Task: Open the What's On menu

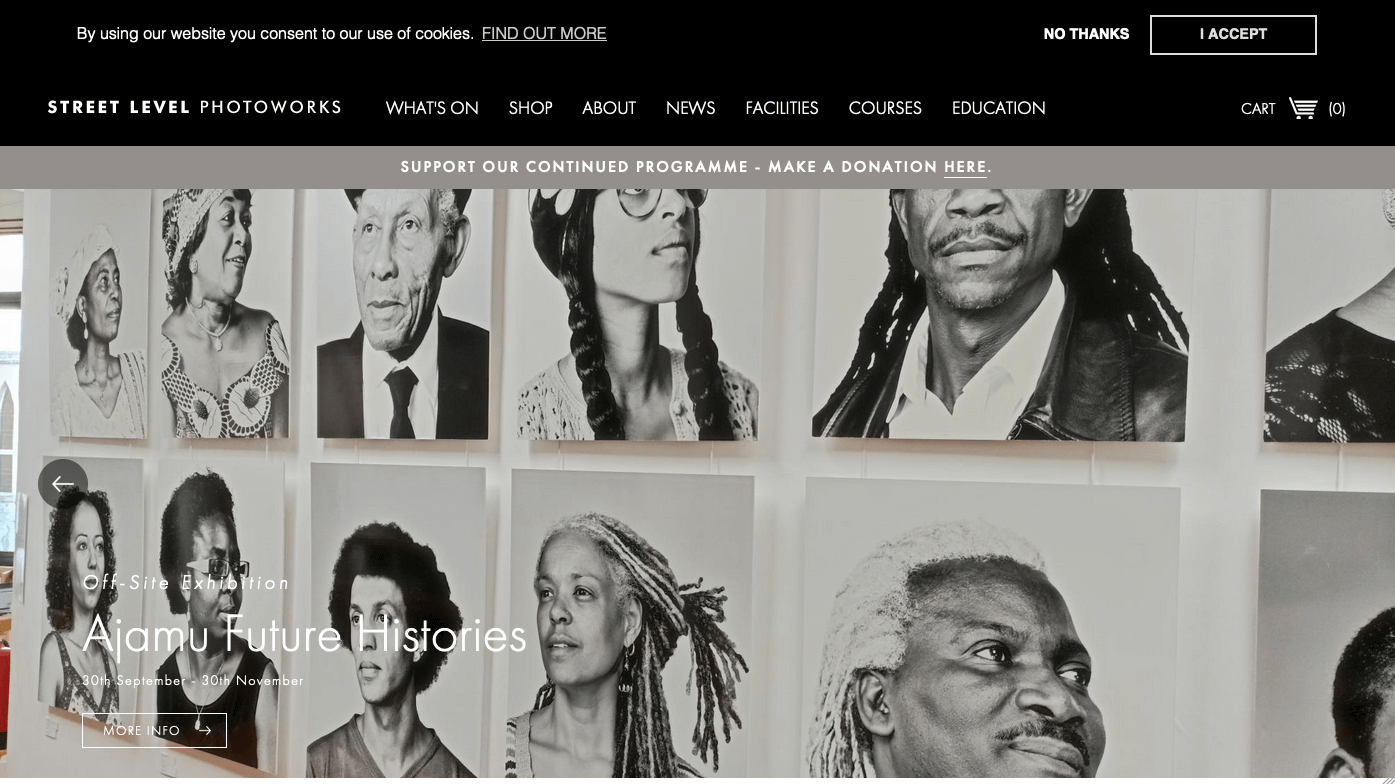Action: (432, 108)
